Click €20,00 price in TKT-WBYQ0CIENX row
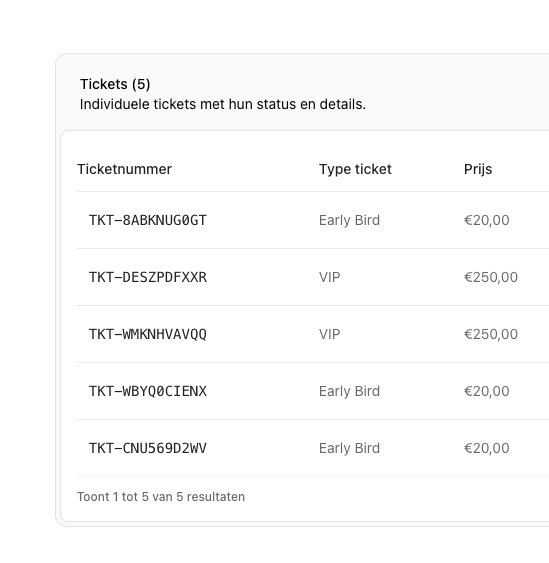 pos(487,391)
